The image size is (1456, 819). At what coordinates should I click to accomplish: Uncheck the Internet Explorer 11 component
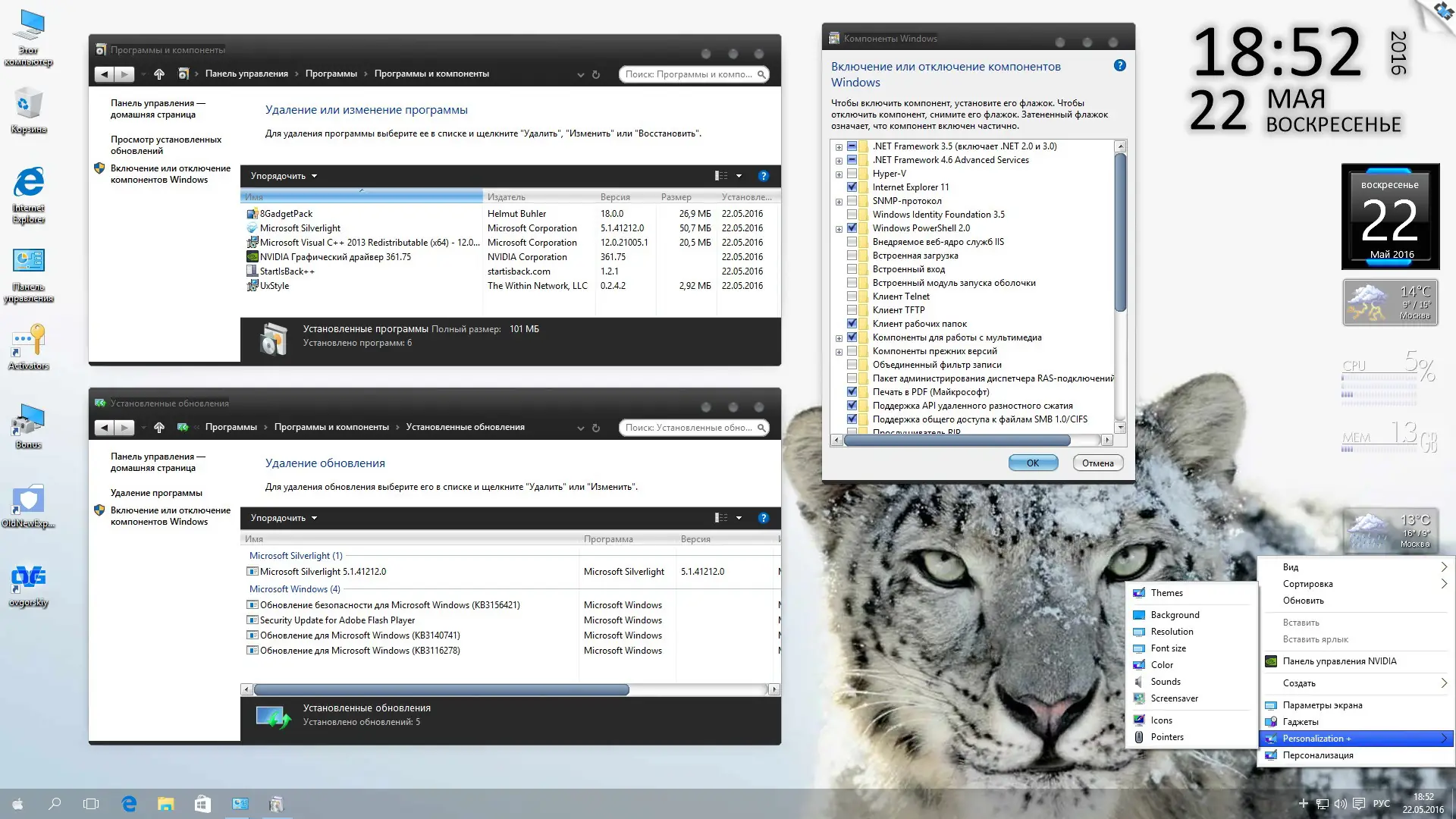pyautogui.click(x=852, y=187)
